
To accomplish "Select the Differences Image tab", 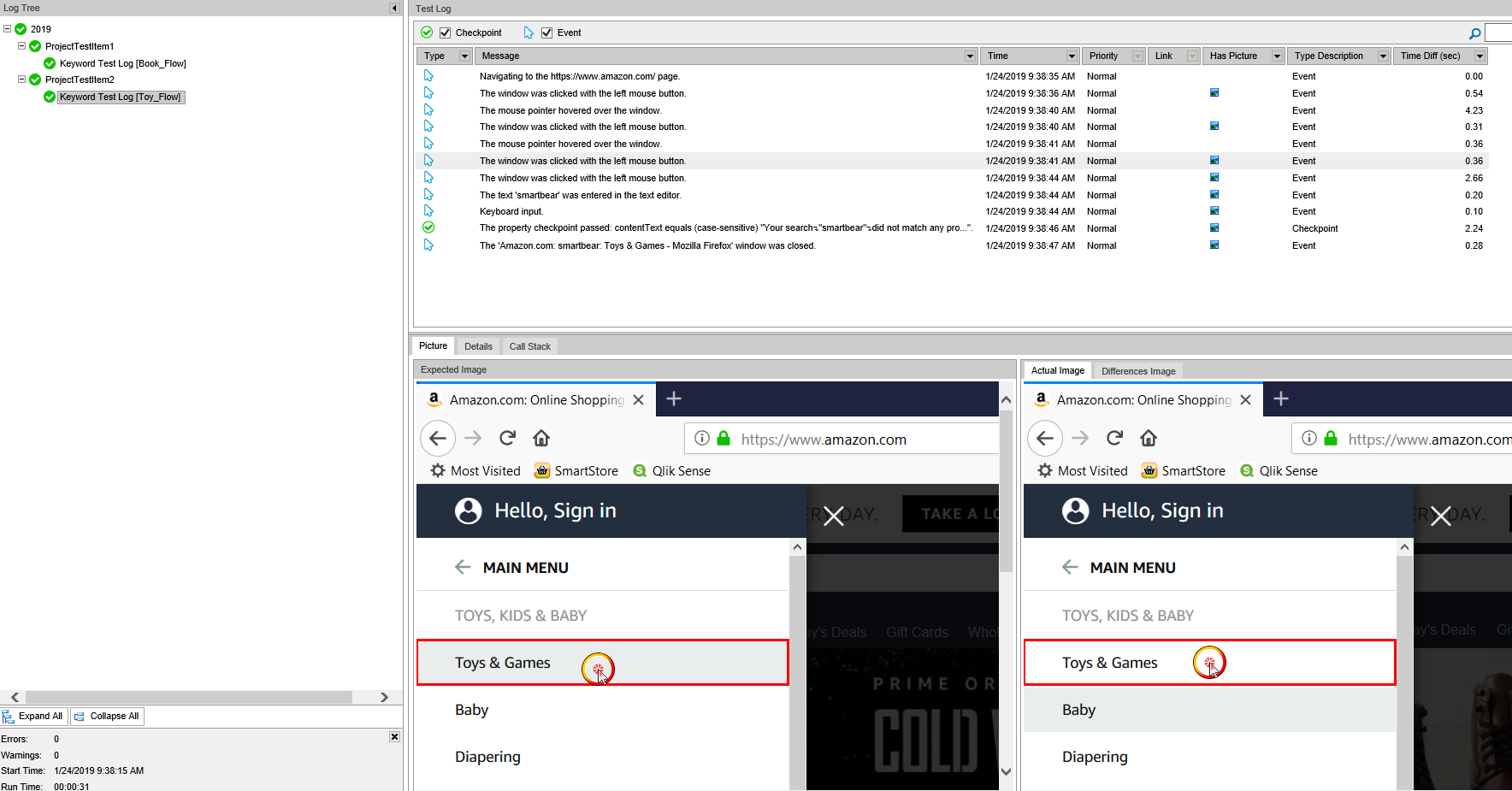I will (1138, 371).
